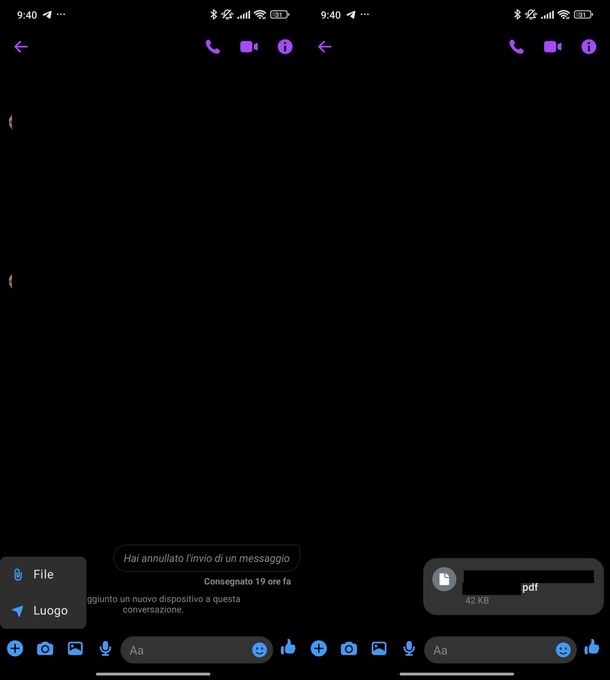Viewport: 610px width, 680px height.
Task: Tap the 42 KB file size label
Action: 477,601
